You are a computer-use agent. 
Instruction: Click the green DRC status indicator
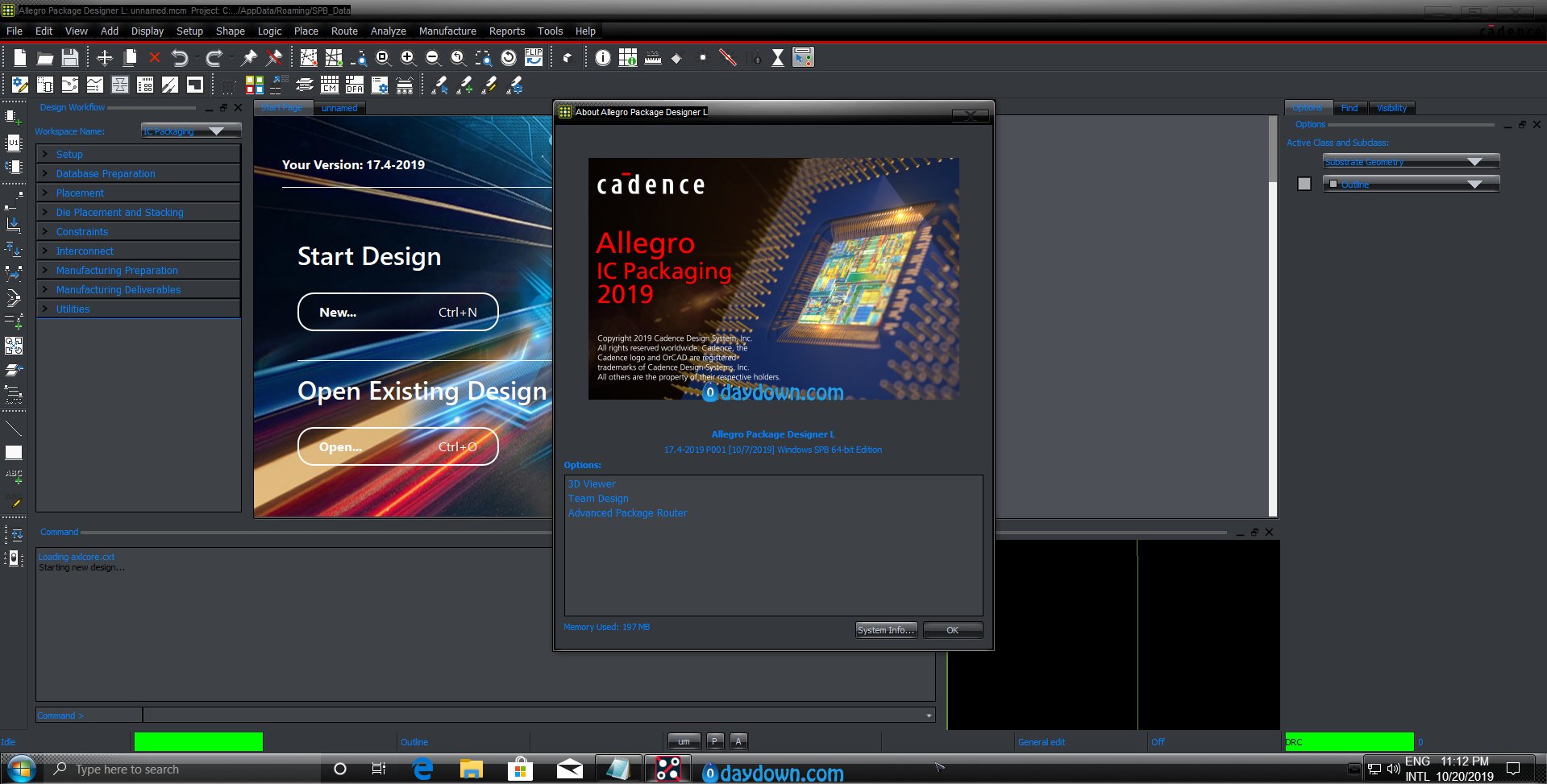(1349, 742)
